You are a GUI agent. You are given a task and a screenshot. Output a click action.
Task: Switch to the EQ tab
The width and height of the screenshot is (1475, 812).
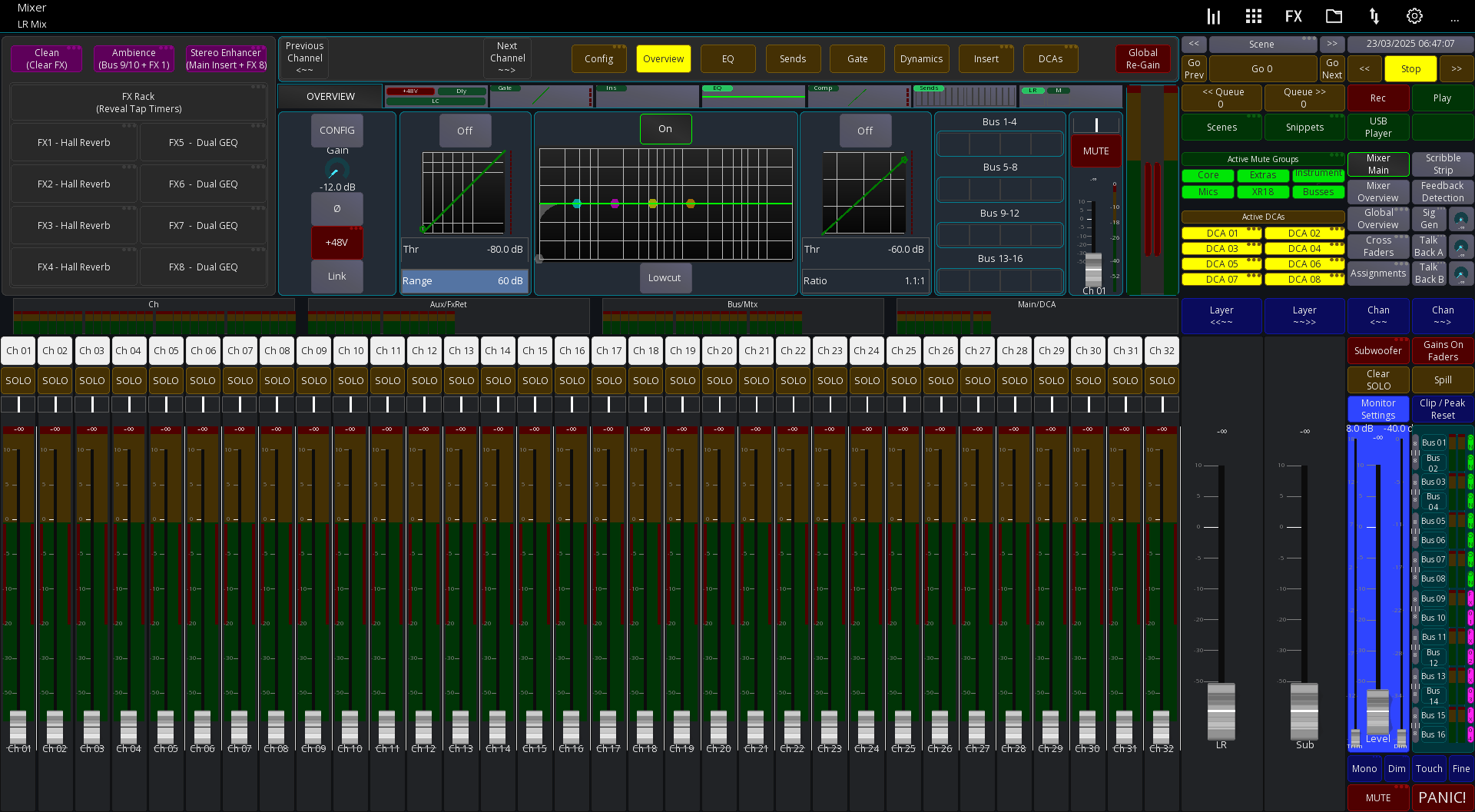coord(728,59)
